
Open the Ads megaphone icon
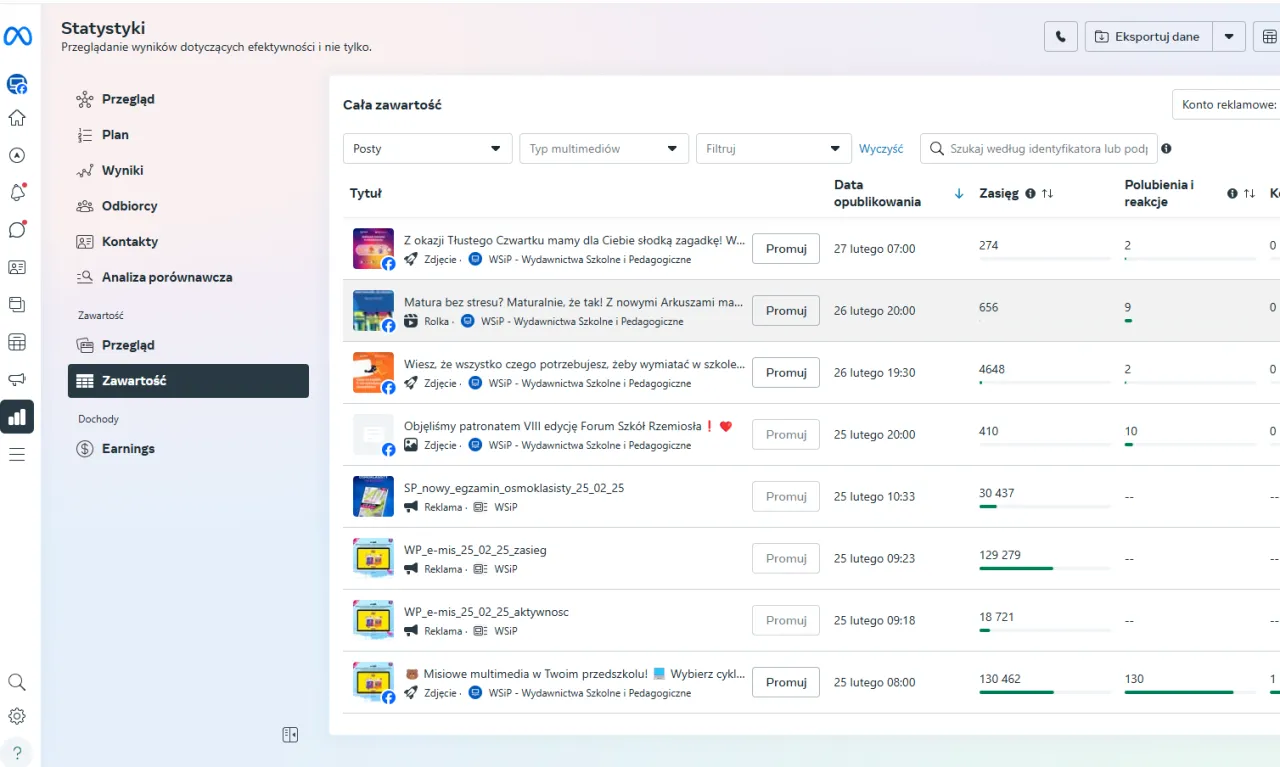coord(17,379)
